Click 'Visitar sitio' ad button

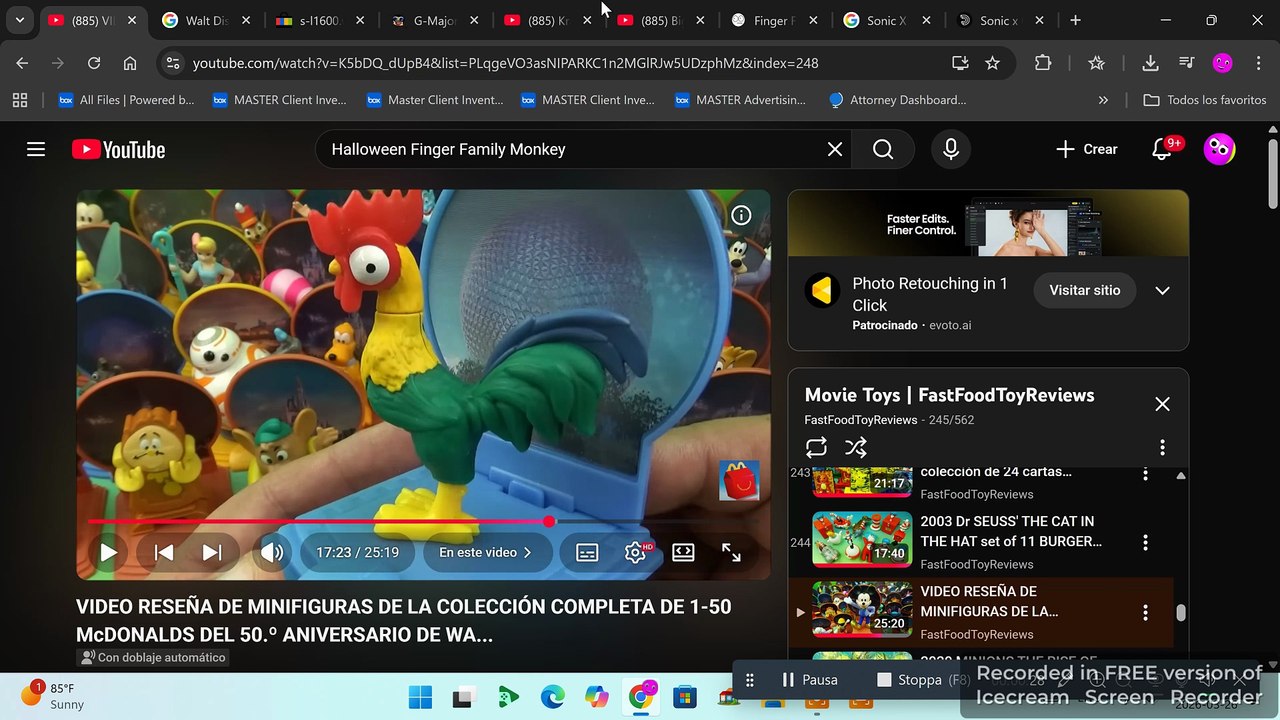tap(1085, 290)
